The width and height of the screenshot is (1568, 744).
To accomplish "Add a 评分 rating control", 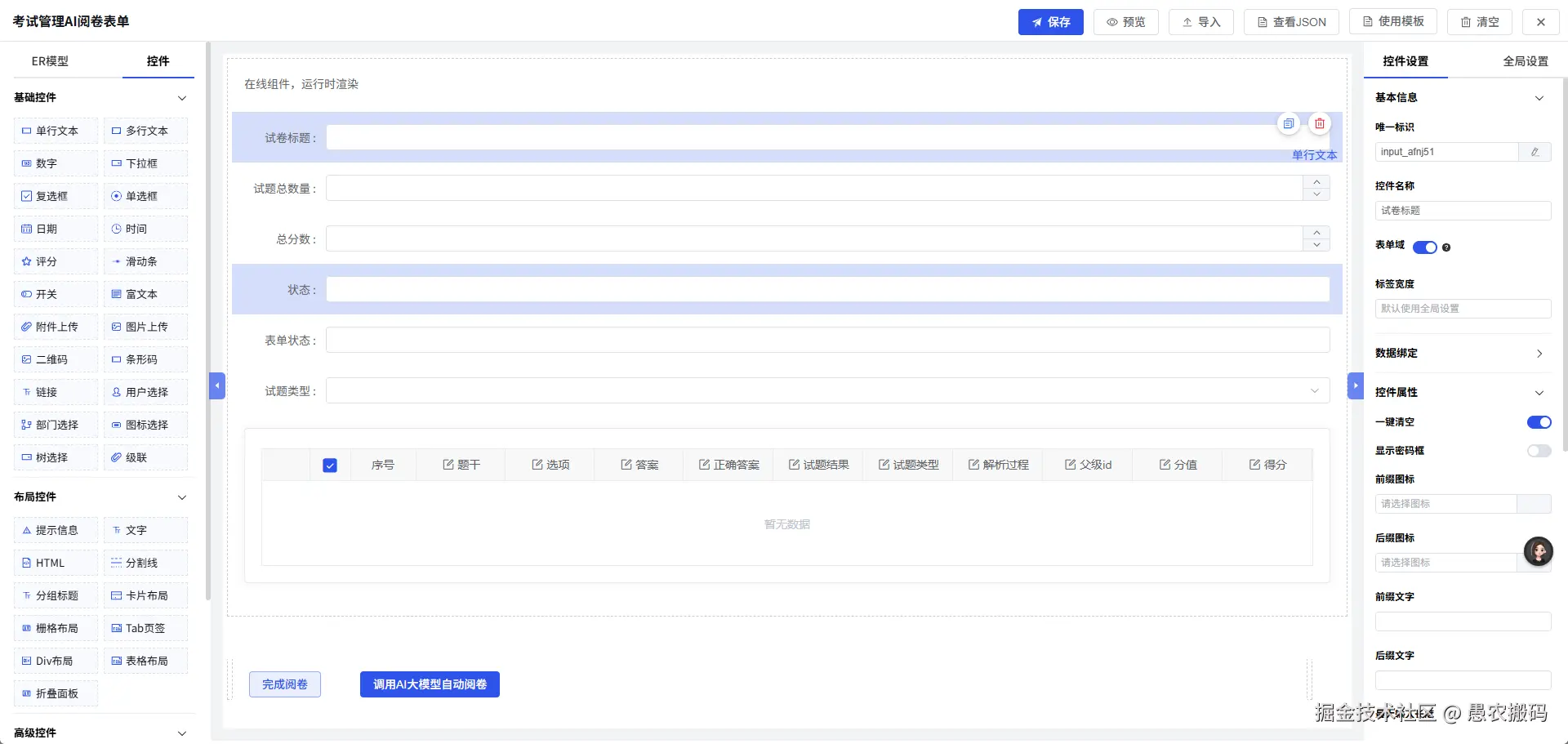I will tap(56, 261).
